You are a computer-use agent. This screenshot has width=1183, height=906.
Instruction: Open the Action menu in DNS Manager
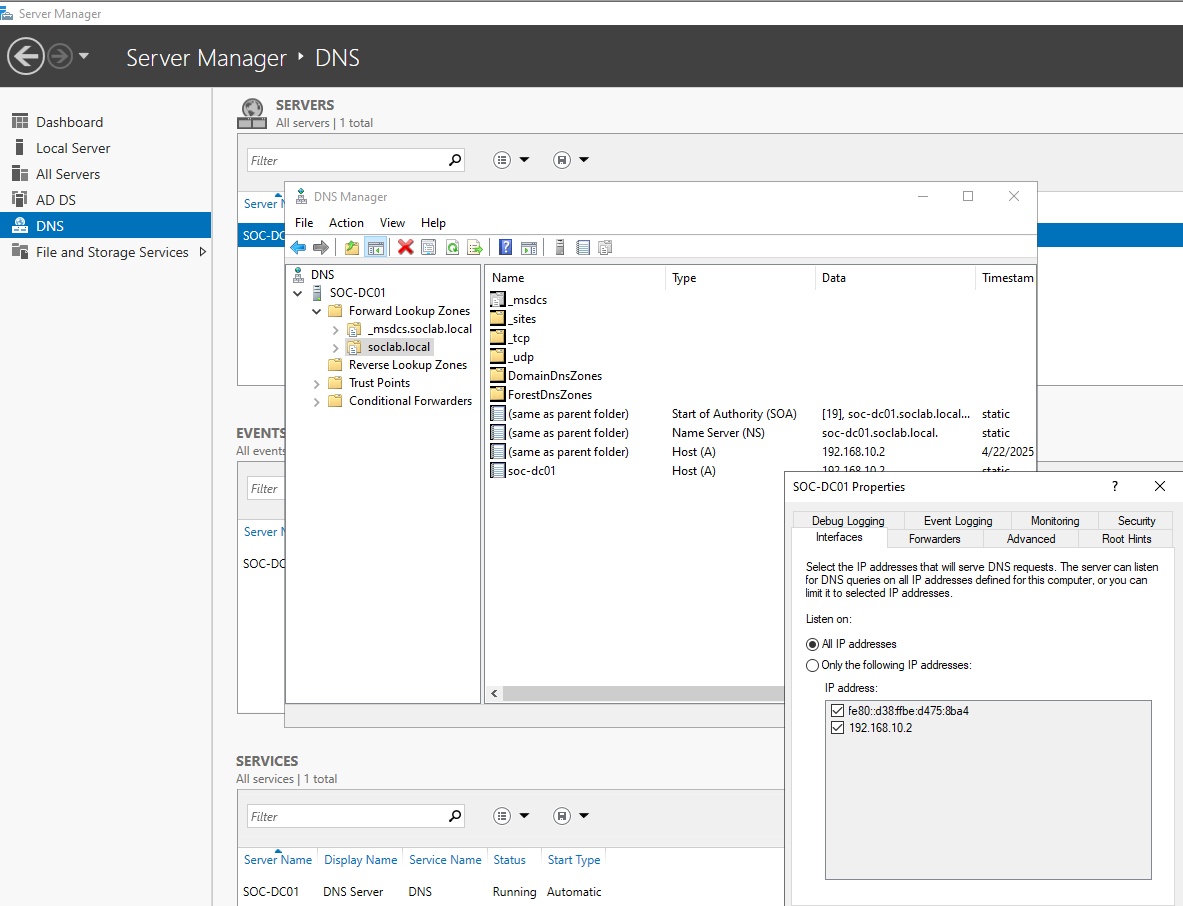[x=346, y=223]
